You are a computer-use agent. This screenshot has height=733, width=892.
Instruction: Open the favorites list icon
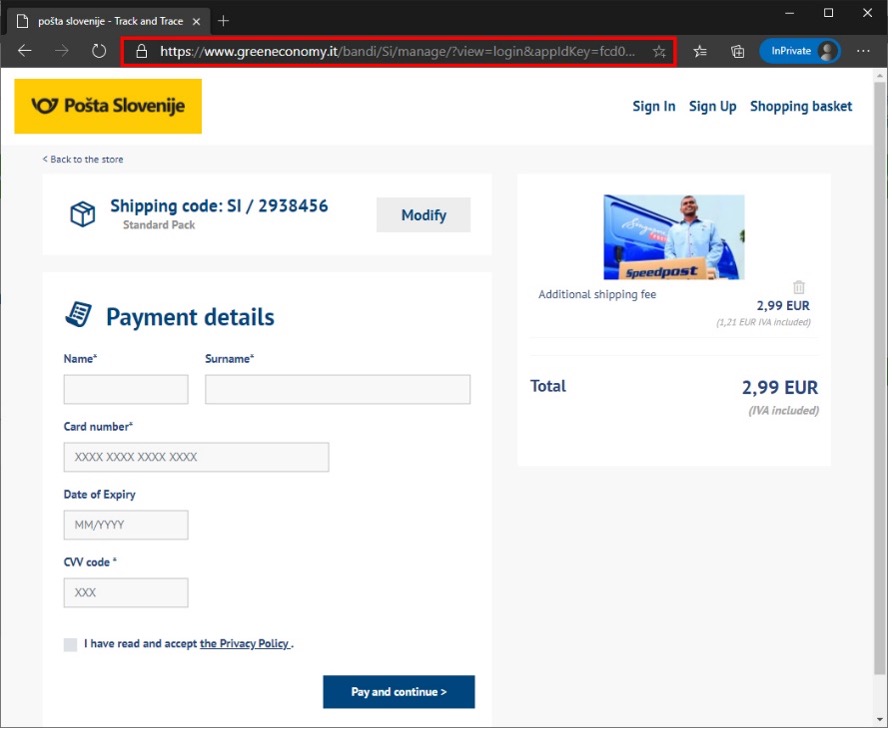tap(700, 51)
